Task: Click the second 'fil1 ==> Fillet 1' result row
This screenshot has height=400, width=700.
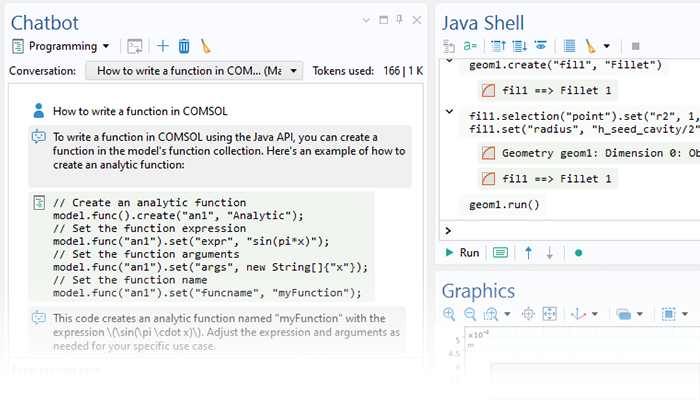Action: (x=548, y=179)
